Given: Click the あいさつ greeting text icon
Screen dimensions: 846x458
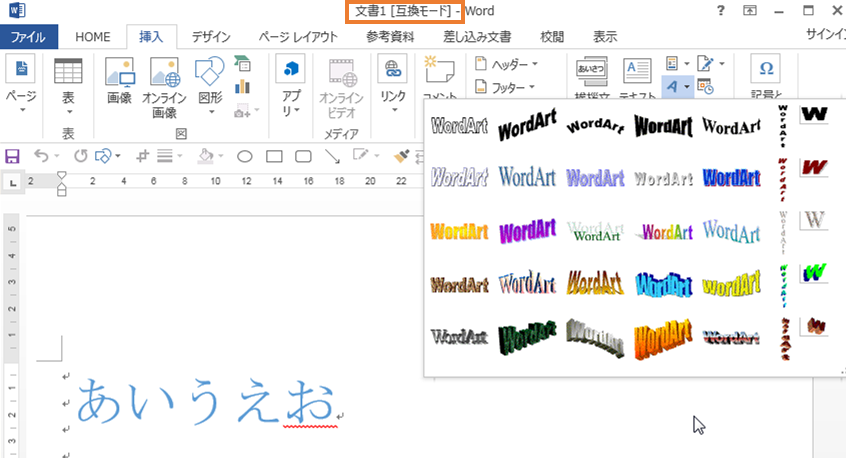Looking at the screenshot, I should pos(592,71).
